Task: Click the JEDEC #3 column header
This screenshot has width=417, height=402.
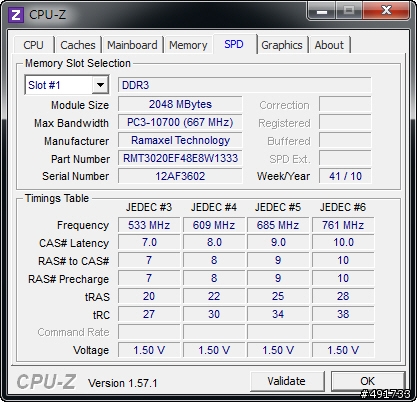Action: 149,207
